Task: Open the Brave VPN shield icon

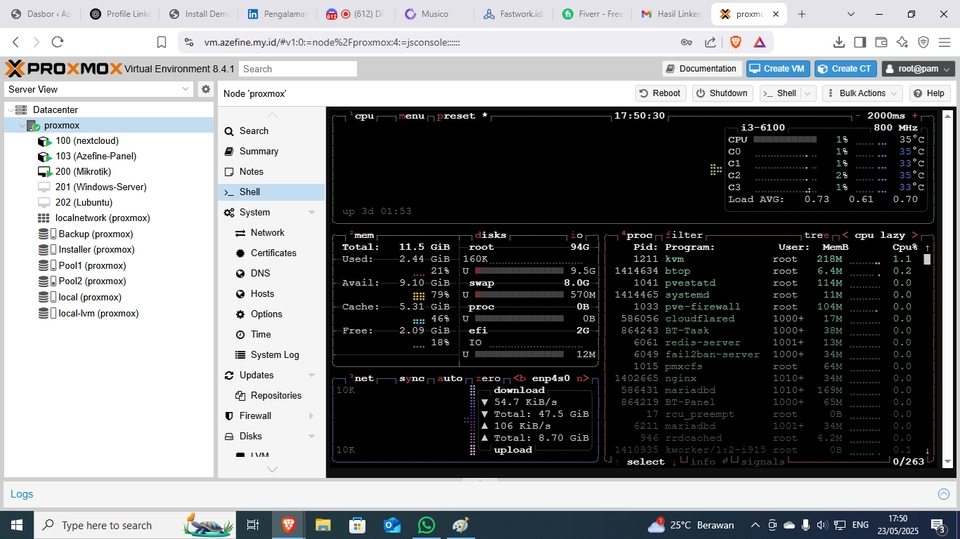Action: [x=923, y=42]
